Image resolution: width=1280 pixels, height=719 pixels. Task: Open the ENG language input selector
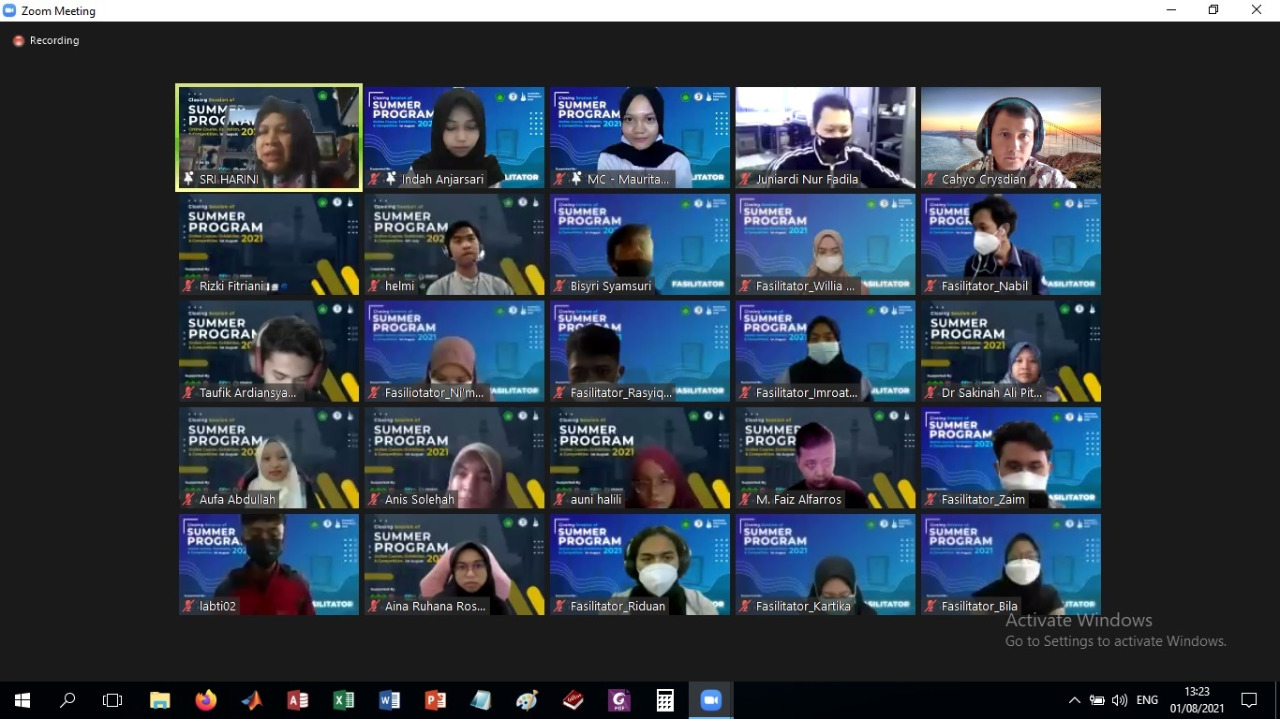point(1147,700)
